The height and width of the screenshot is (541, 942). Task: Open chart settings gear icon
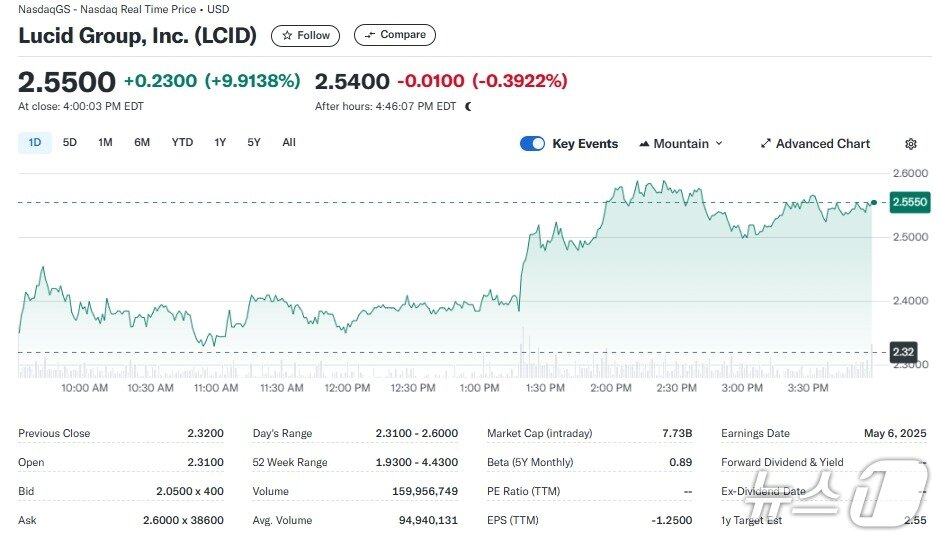pyautogui.click(x=911, y=144)
